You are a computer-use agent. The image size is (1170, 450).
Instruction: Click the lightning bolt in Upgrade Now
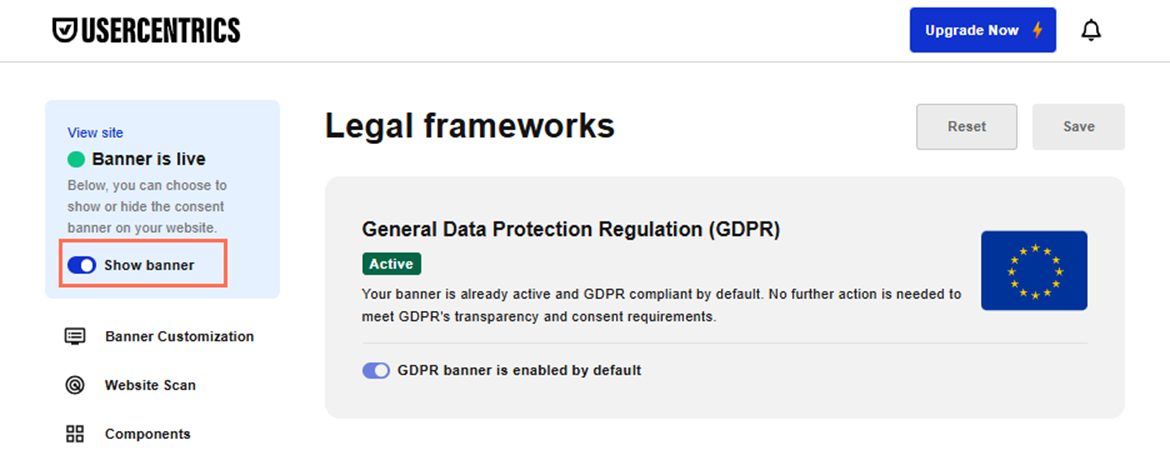[x=1037, y=31]
